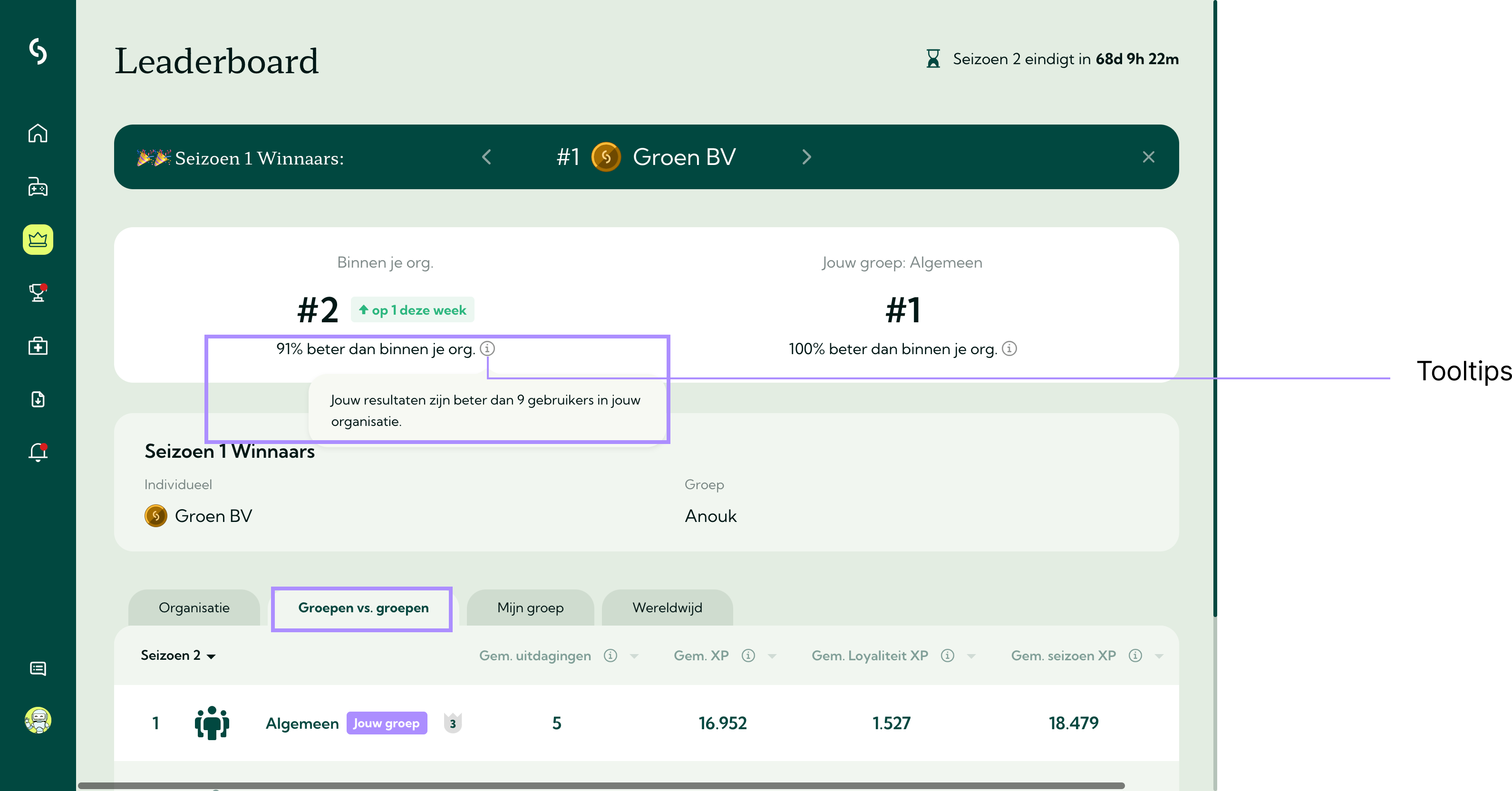Click the user avatar at sidebar bottom
The height and width of the screenshot is (791, 1512).
pos(38,720)
